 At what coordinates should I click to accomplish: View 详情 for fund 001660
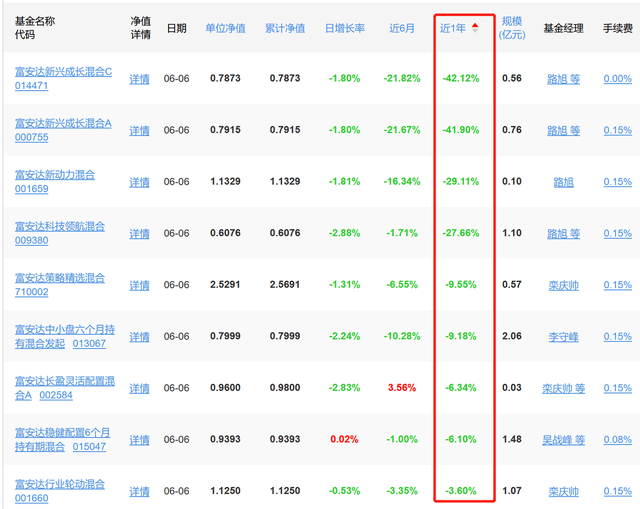coord(139,491)
